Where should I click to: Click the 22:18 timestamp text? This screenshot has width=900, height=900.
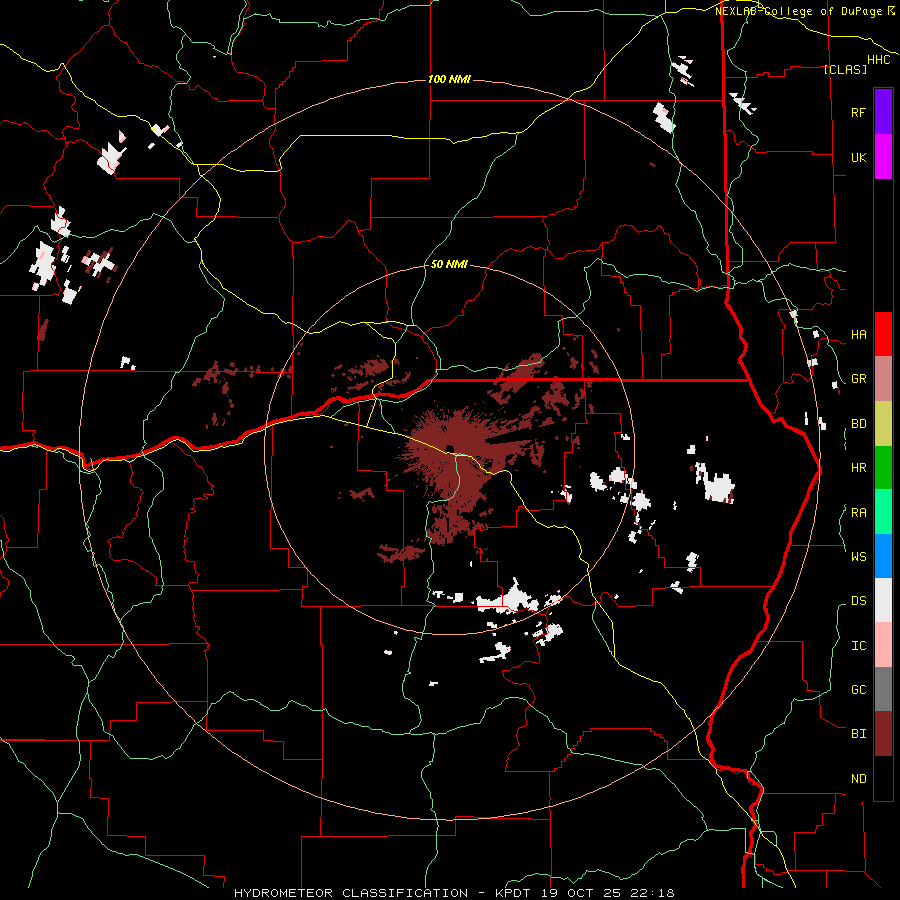tap(654, 893)
